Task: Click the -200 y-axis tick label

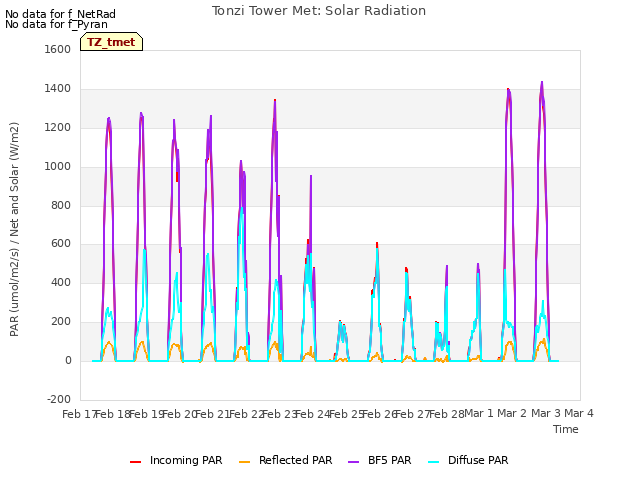Action: tap(59, 399)
